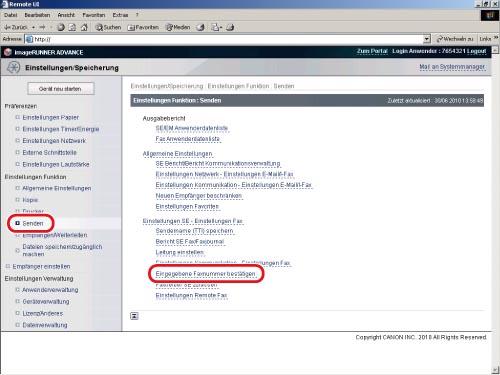Click the return-to-top icon below list
This screenshot has height=375, width=500.
[134, 316]
